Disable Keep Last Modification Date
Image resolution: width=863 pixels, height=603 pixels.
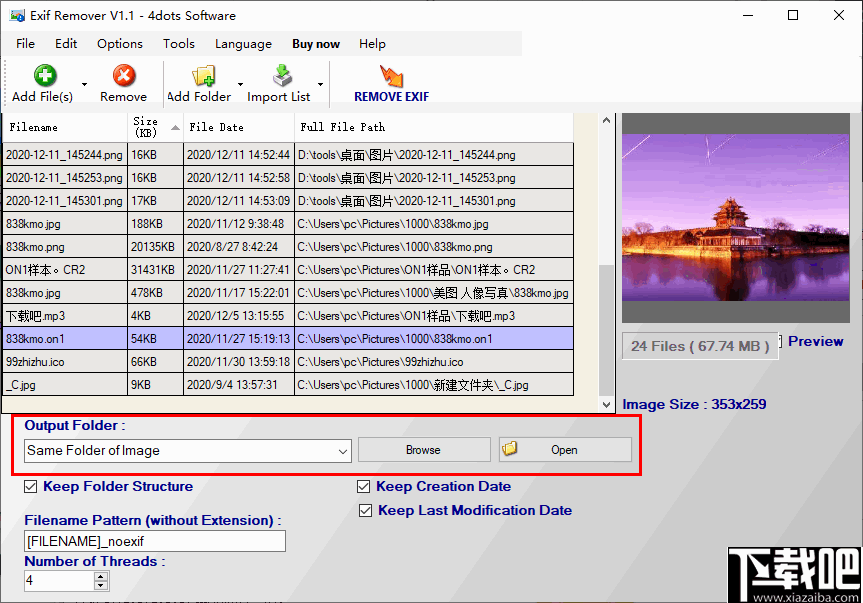(x=366, y=510)
